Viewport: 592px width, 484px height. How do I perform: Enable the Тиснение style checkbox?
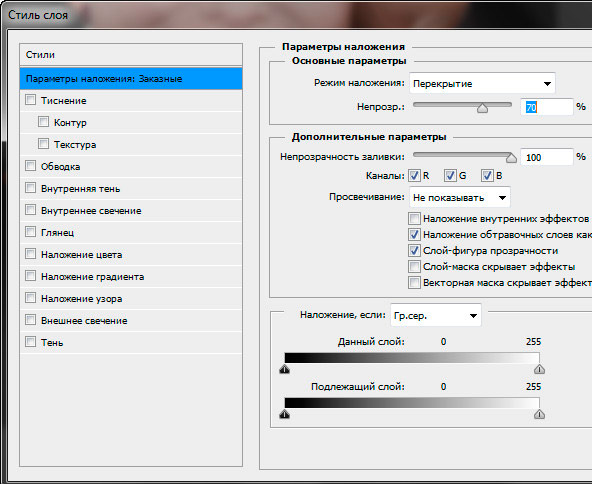pyautogui.click(x=31, y=100)
